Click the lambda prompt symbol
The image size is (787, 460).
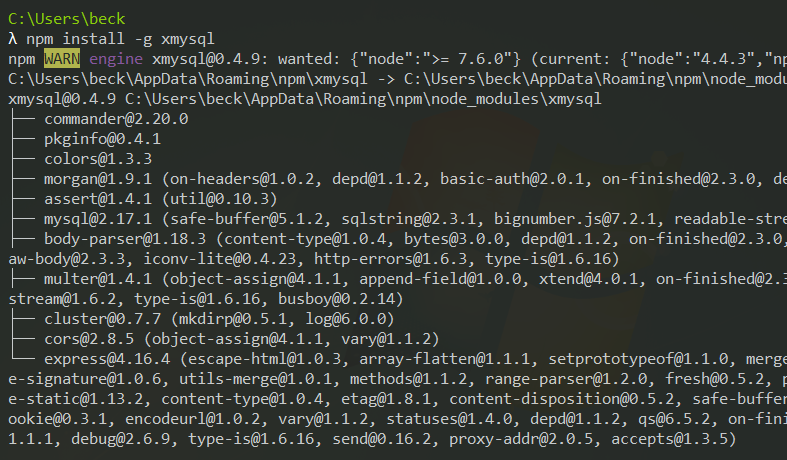(12, 38)
